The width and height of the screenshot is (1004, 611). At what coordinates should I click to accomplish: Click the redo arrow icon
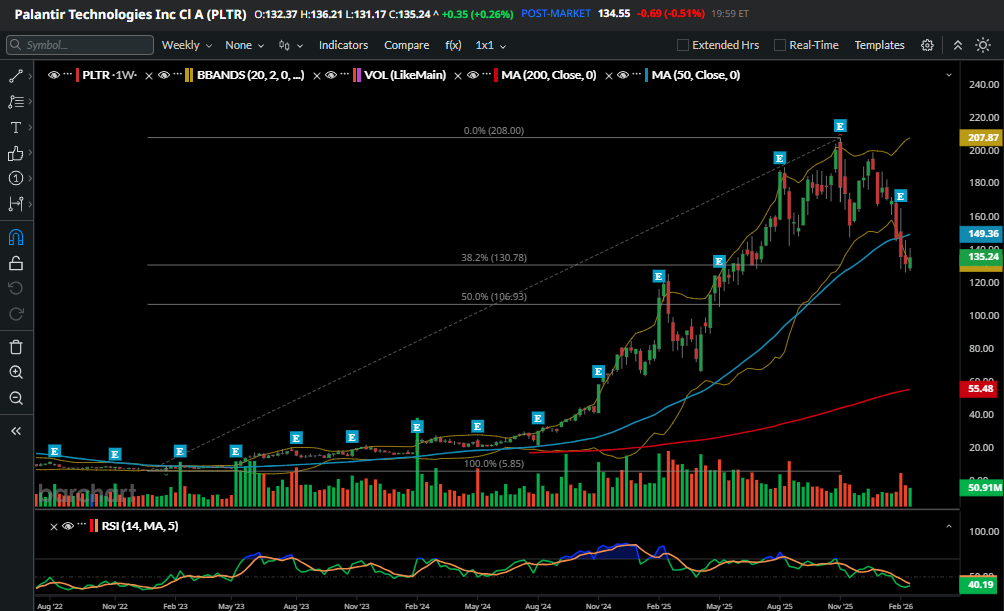click(15, 314)
